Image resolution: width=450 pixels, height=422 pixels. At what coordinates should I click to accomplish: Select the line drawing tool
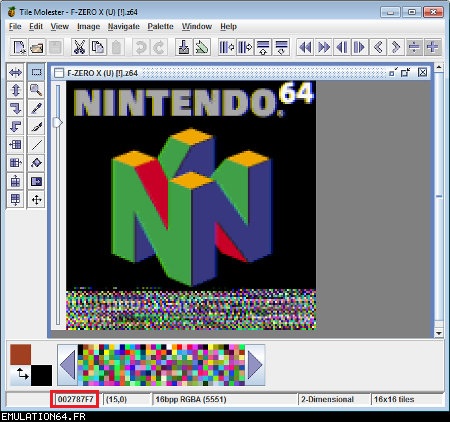click(36, 145)
